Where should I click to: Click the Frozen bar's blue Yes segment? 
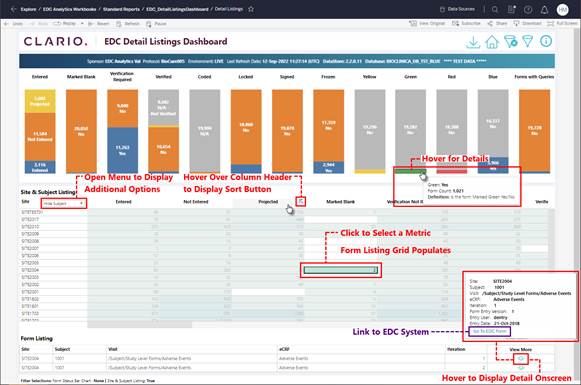(x=328, y=167)
